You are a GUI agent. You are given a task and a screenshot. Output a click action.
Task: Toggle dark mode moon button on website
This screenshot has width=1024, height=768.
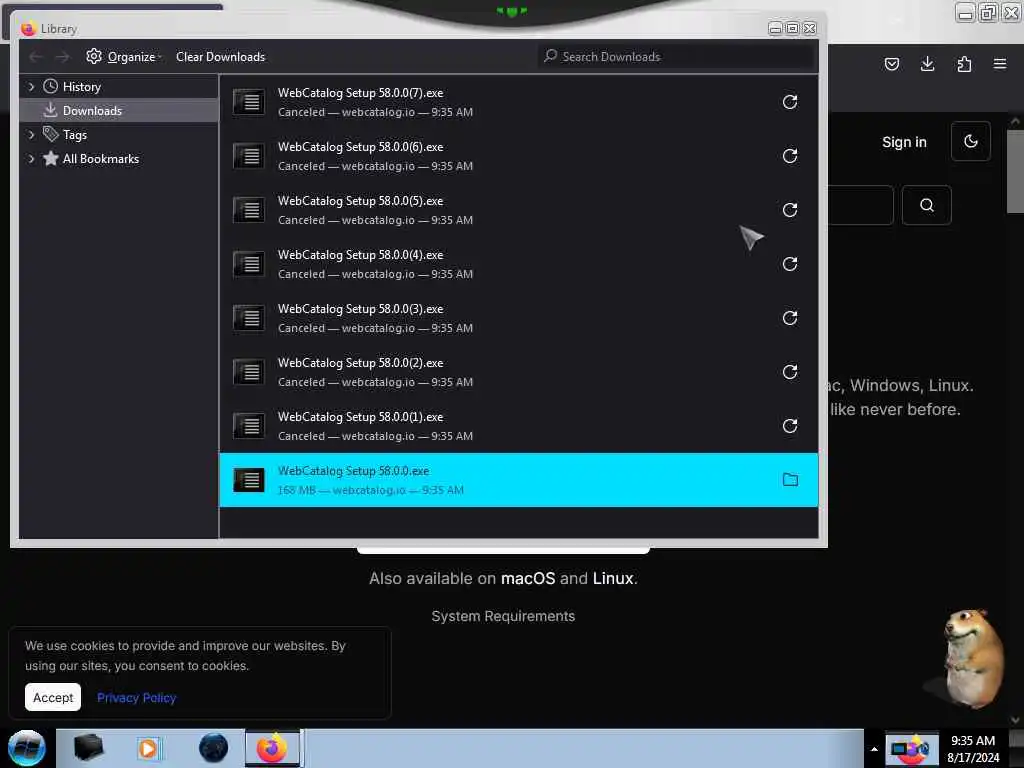pyautogui.click(x=970, y=141)
